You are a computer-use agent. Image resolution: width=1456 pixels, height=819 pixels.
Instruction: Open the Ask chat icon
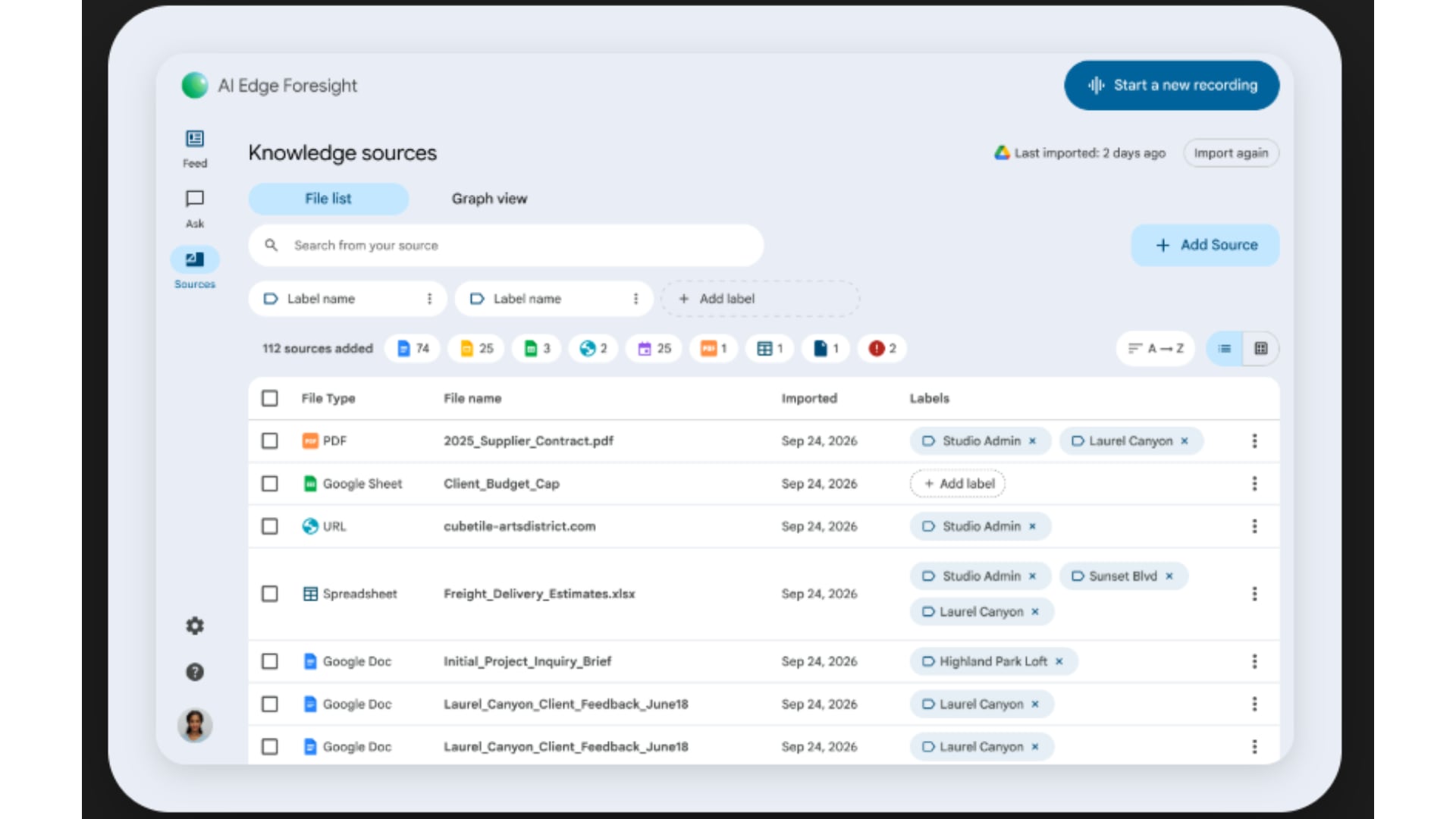click(195, 199)
